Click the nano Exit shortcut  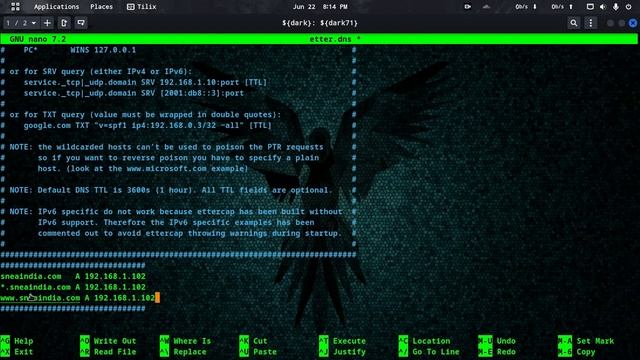click(x=17, y=352)
